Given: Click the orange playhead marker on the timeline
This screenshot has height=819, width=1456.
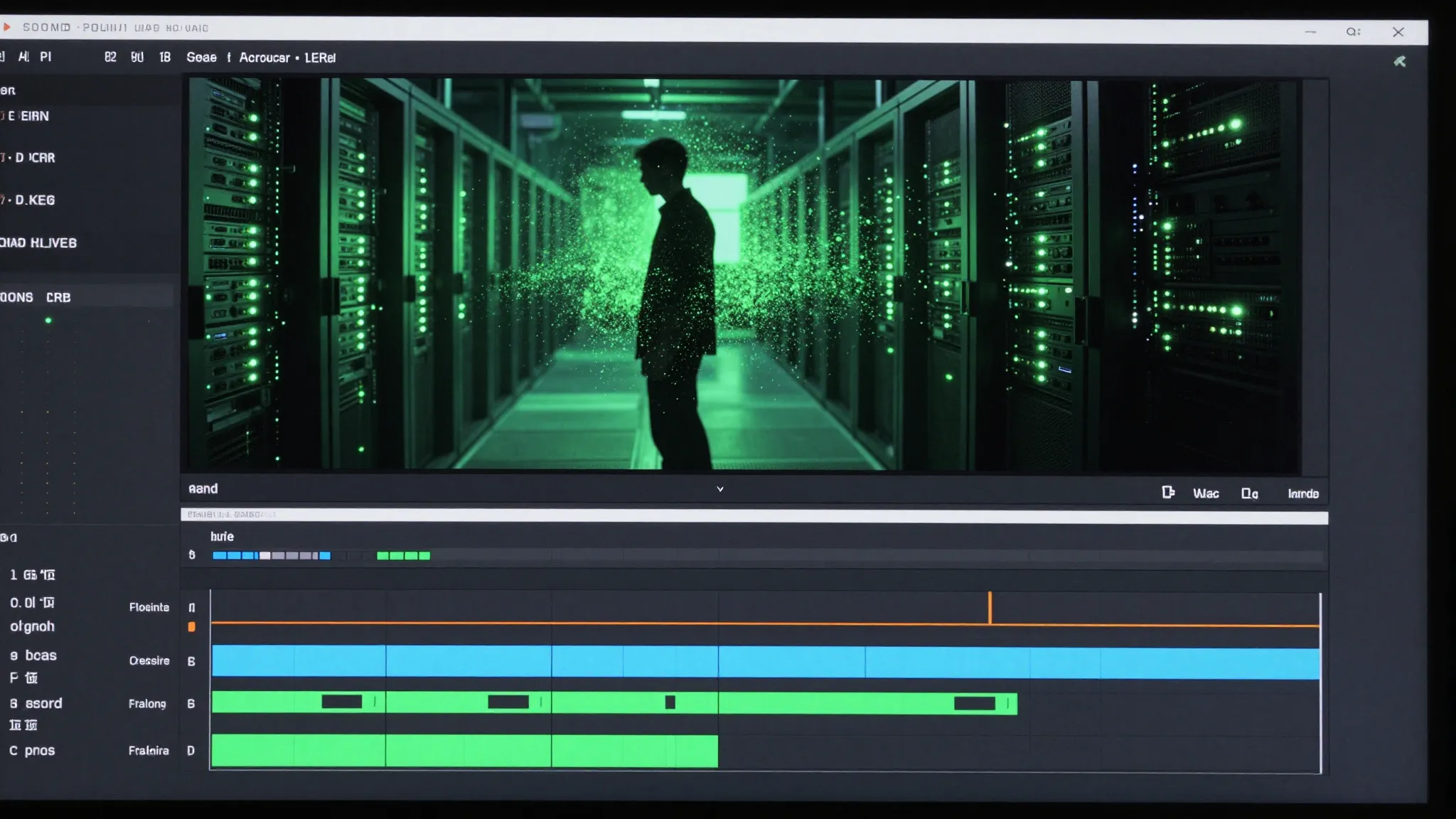Looking at the screenshot, I should pyautogui.click(x=990, y=607).
